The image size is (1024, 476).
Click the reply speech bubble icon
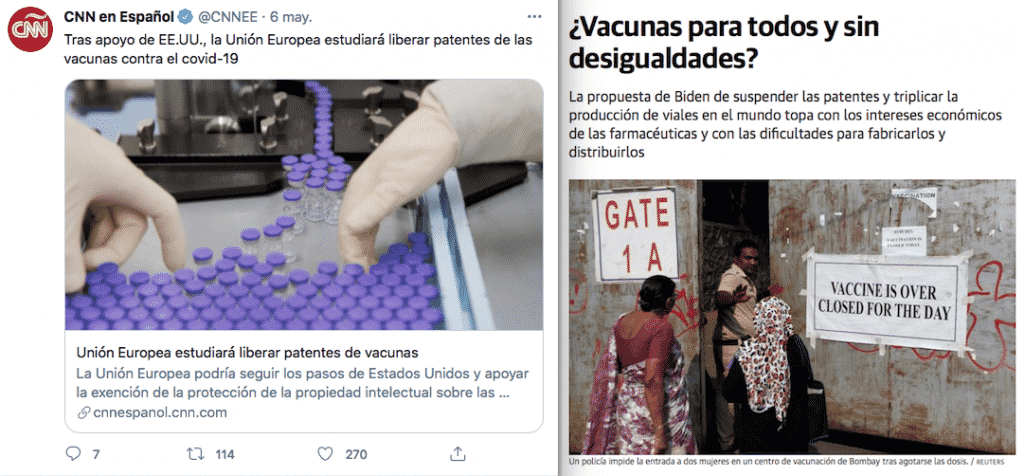click(74, 453)
